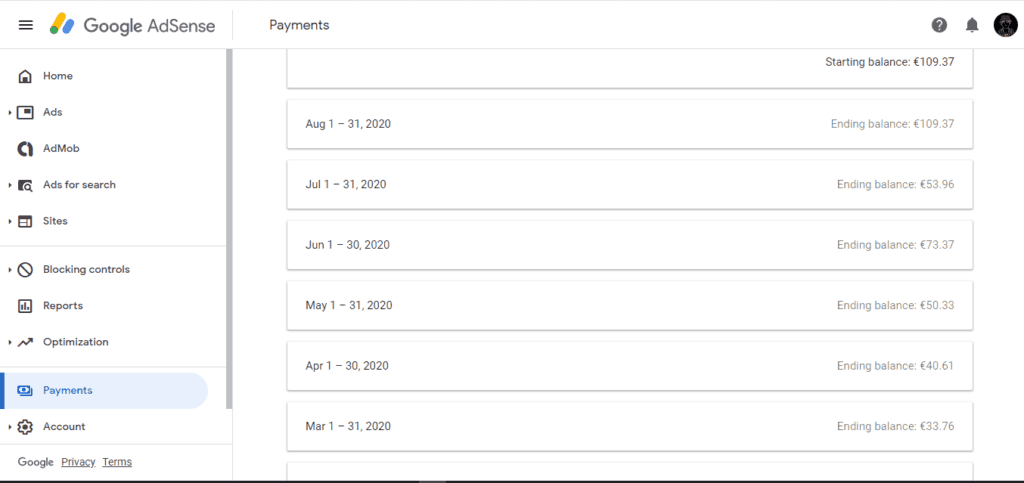Open the Aug 1 – 31, 2020 statement row
This screenshot has height=483, width=1024.
click(630, 124)
